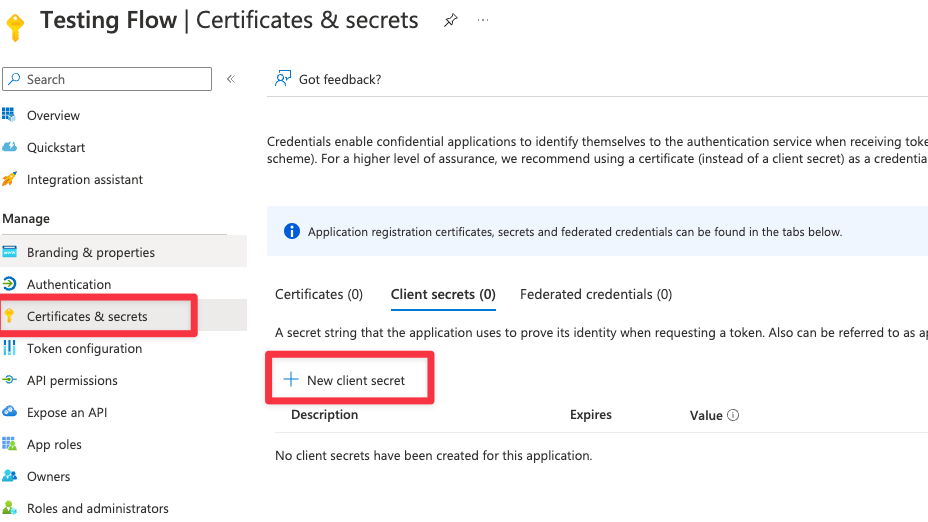928x522 pixels.
Task: Click the Quickstart cloud icon
Action: coord(10,147)
